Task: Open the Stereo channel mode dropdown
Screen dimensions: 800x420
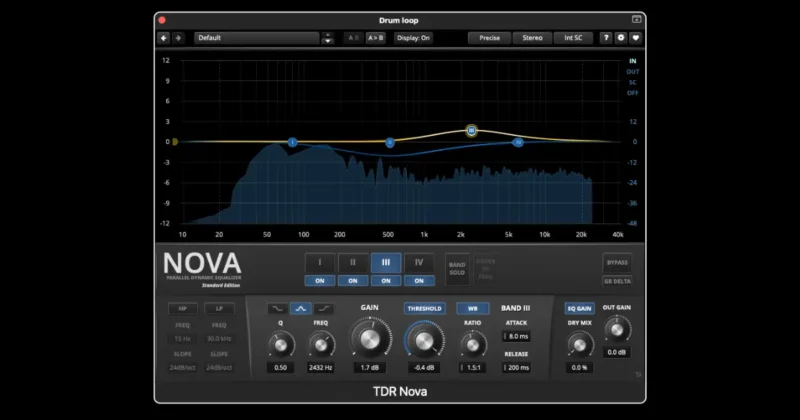Action: pos(532,38)
